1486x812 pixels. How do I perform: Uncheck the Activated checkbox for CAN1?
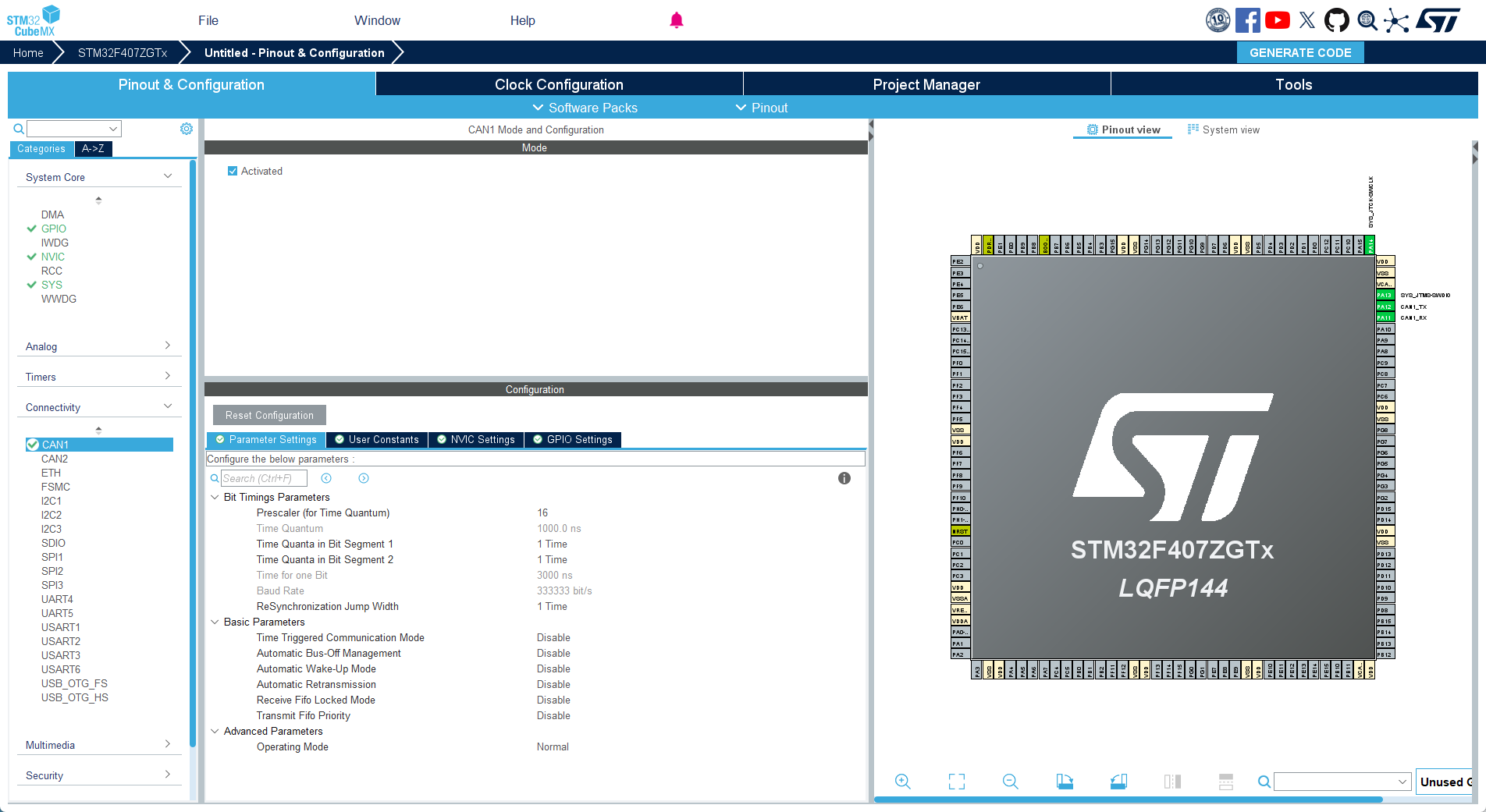point(233,171)
